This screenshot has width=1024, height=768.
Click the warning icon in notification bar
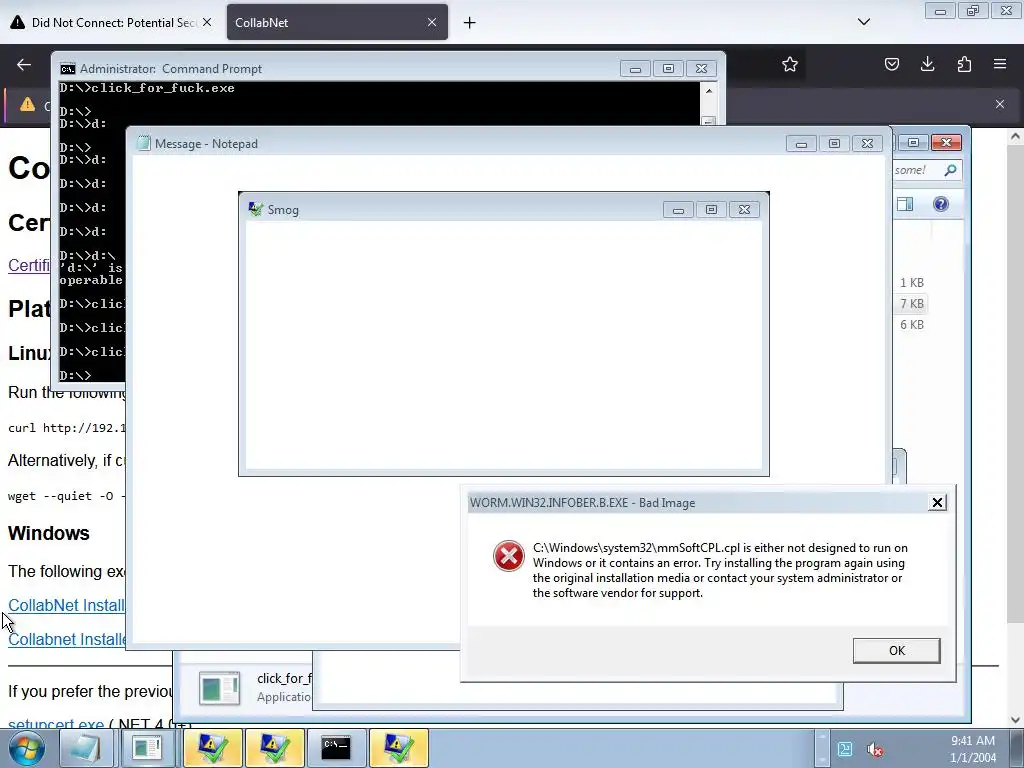pos(27,104)
